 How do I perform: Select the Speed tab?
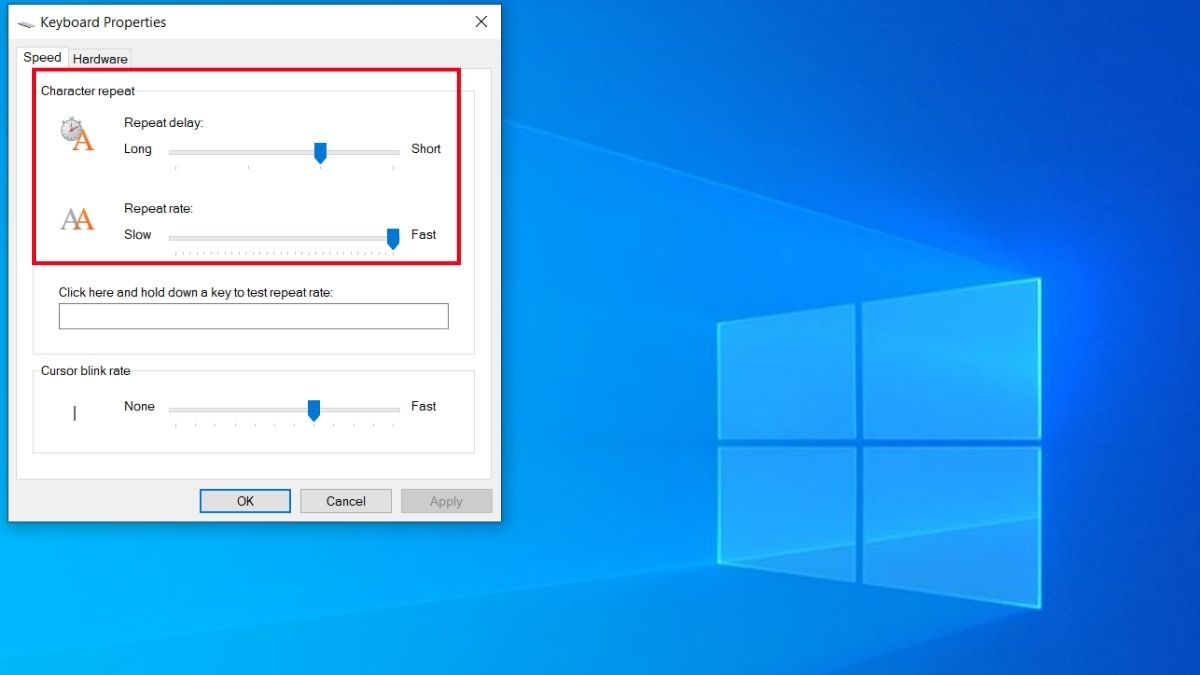[43, 57]
